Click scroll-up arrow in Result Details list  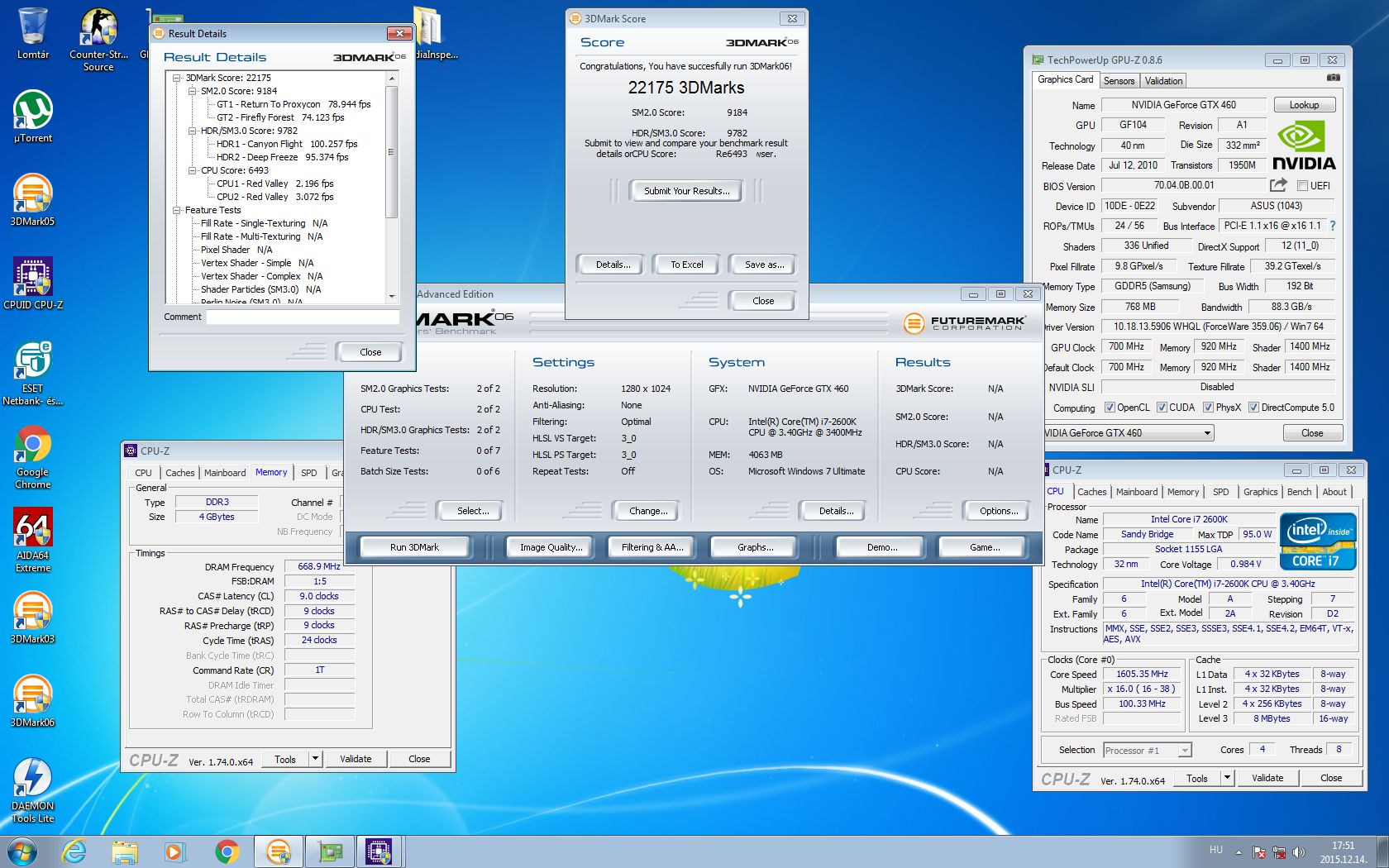click(392, 78)
